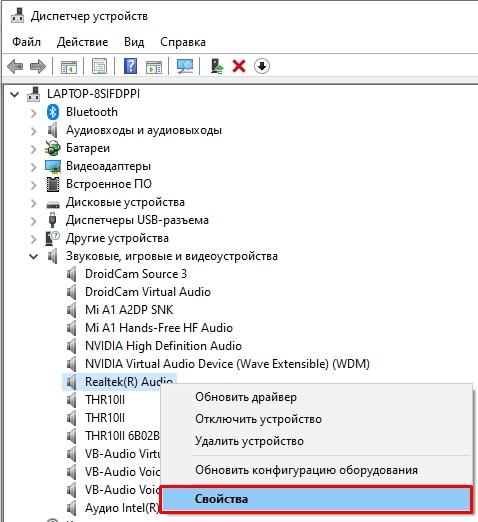Expand Диспетчеры USB-разъема category
This screenshot has height=522, width=478.
tap(34, 221)
